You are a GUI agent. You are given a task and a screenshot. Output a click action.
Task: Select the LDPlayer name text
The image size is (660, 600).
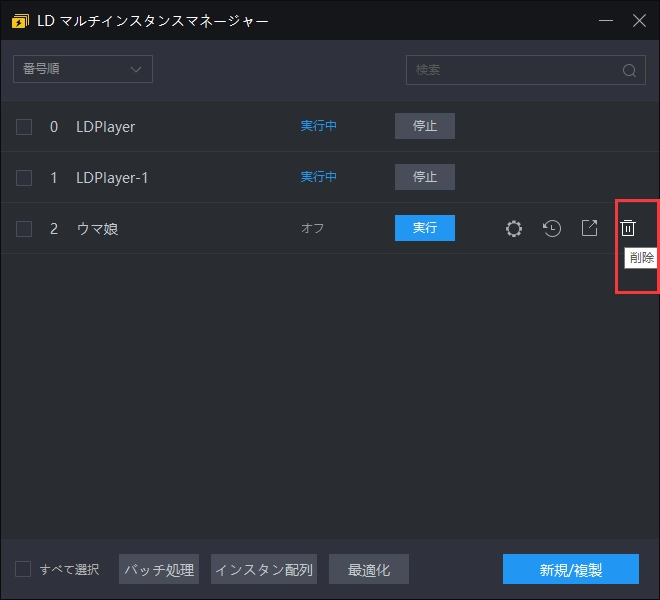coord(105,127)
